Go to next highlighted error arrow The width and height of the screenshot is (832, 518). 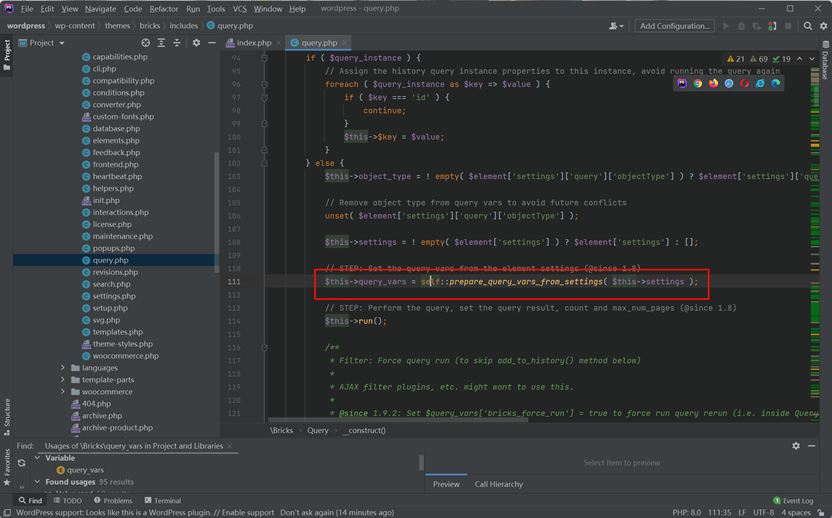(812, 59)
